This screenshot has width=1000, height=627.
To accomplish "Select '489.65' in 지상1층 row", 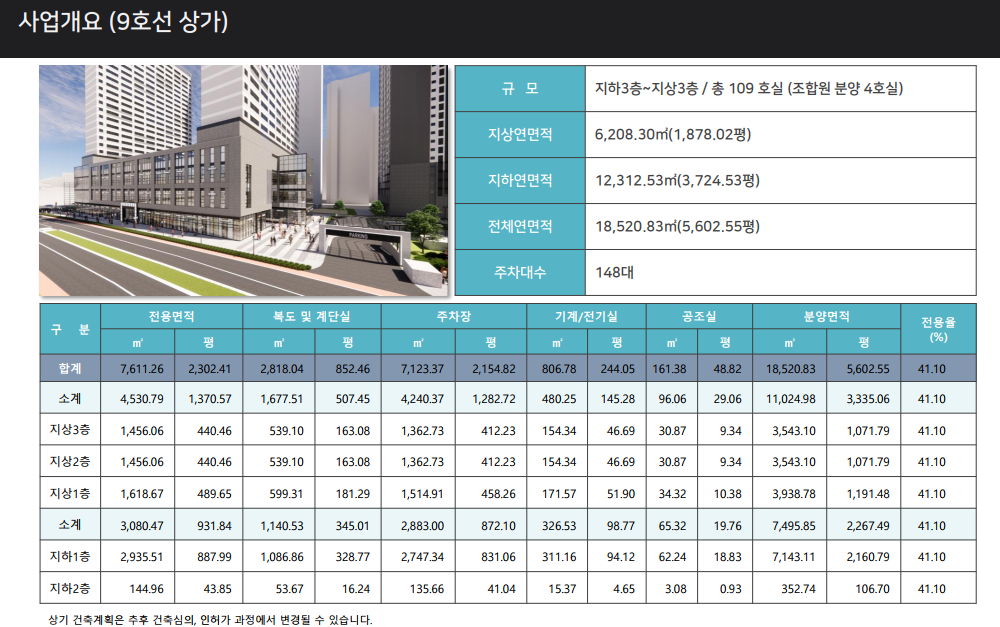I will tap(214, 494).
